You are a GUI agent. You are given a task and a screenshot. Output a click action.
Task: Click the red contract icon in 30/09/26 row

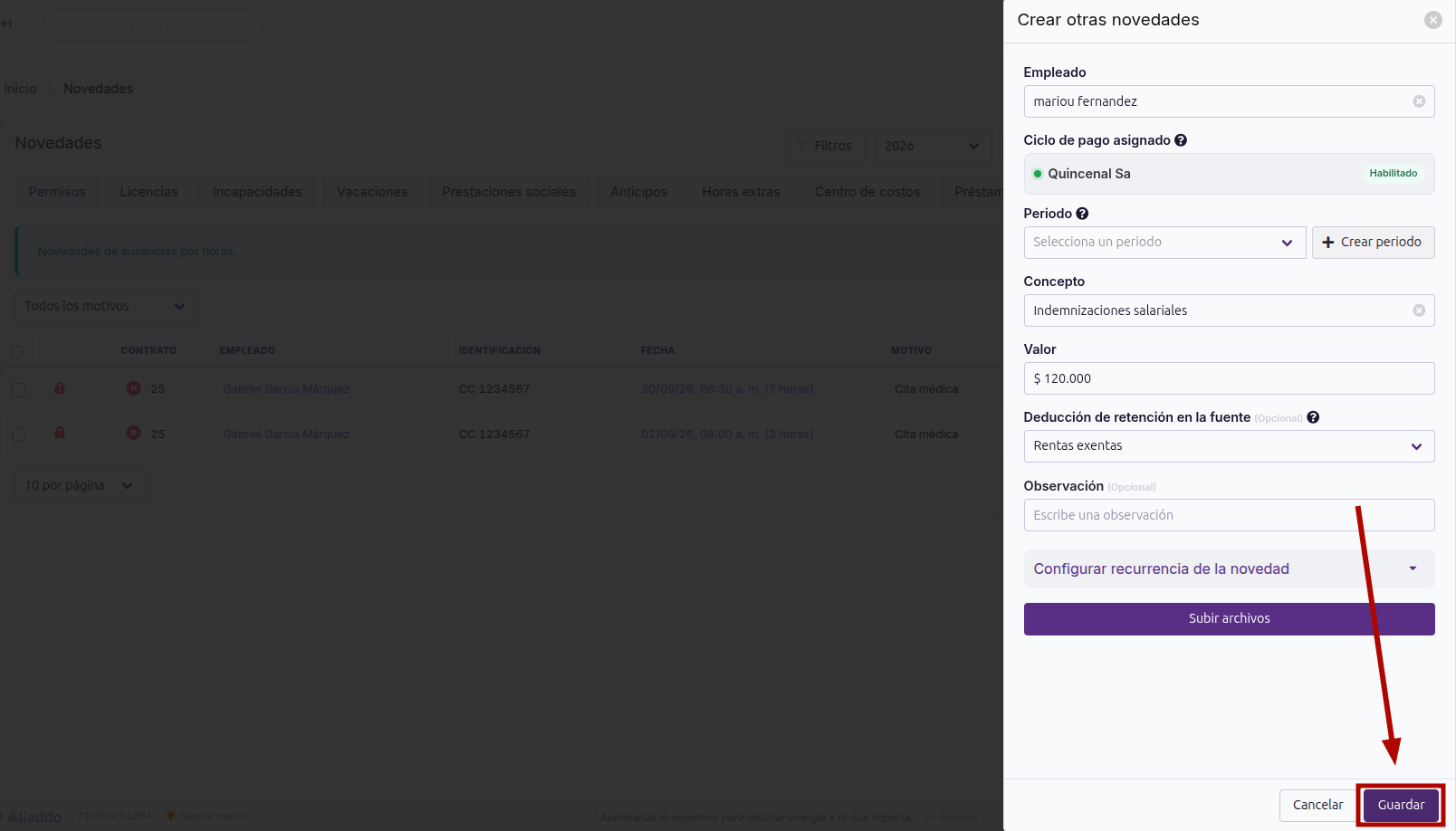pos(133,388)
